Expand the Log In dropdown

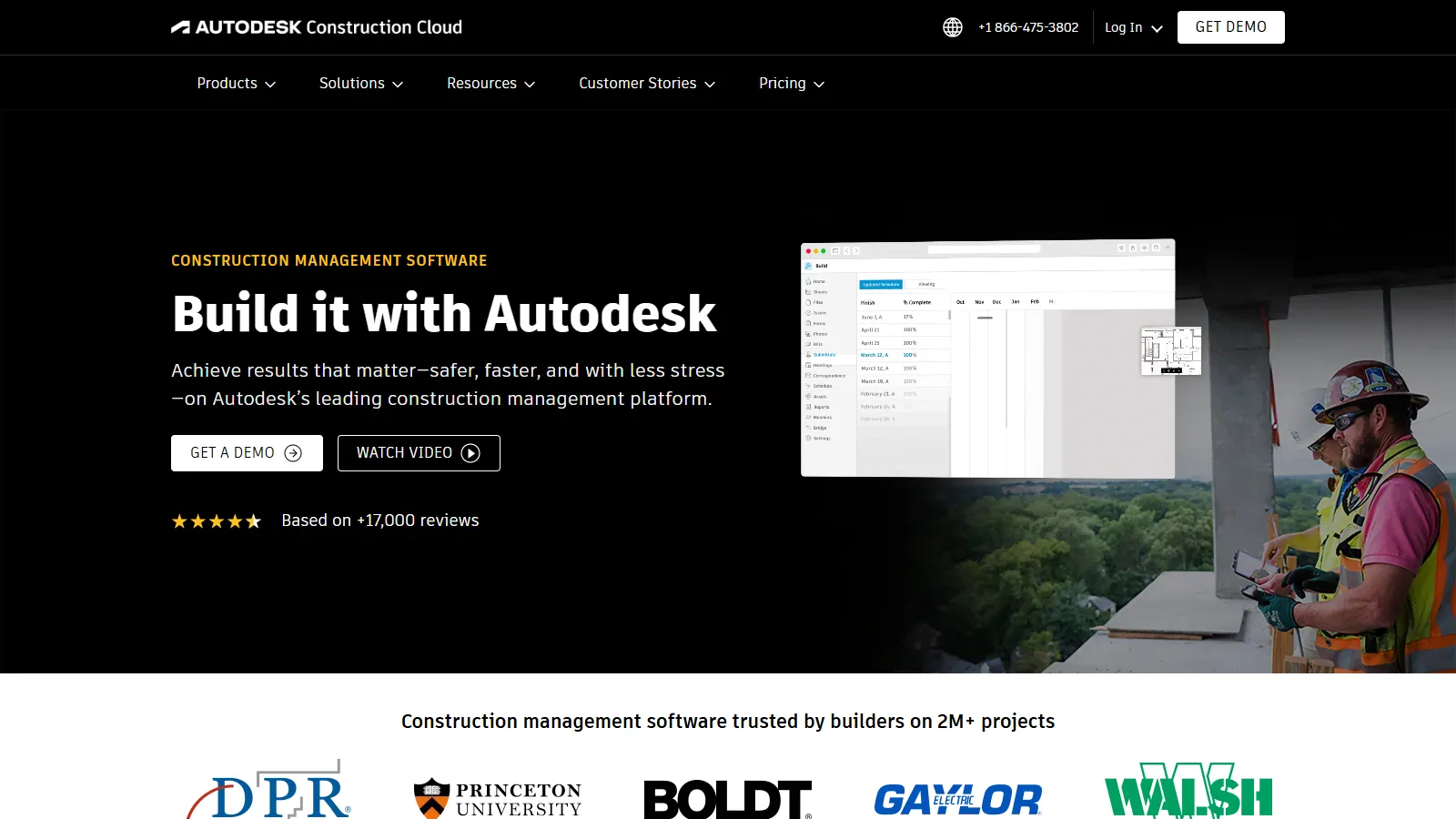[1131, 27]
